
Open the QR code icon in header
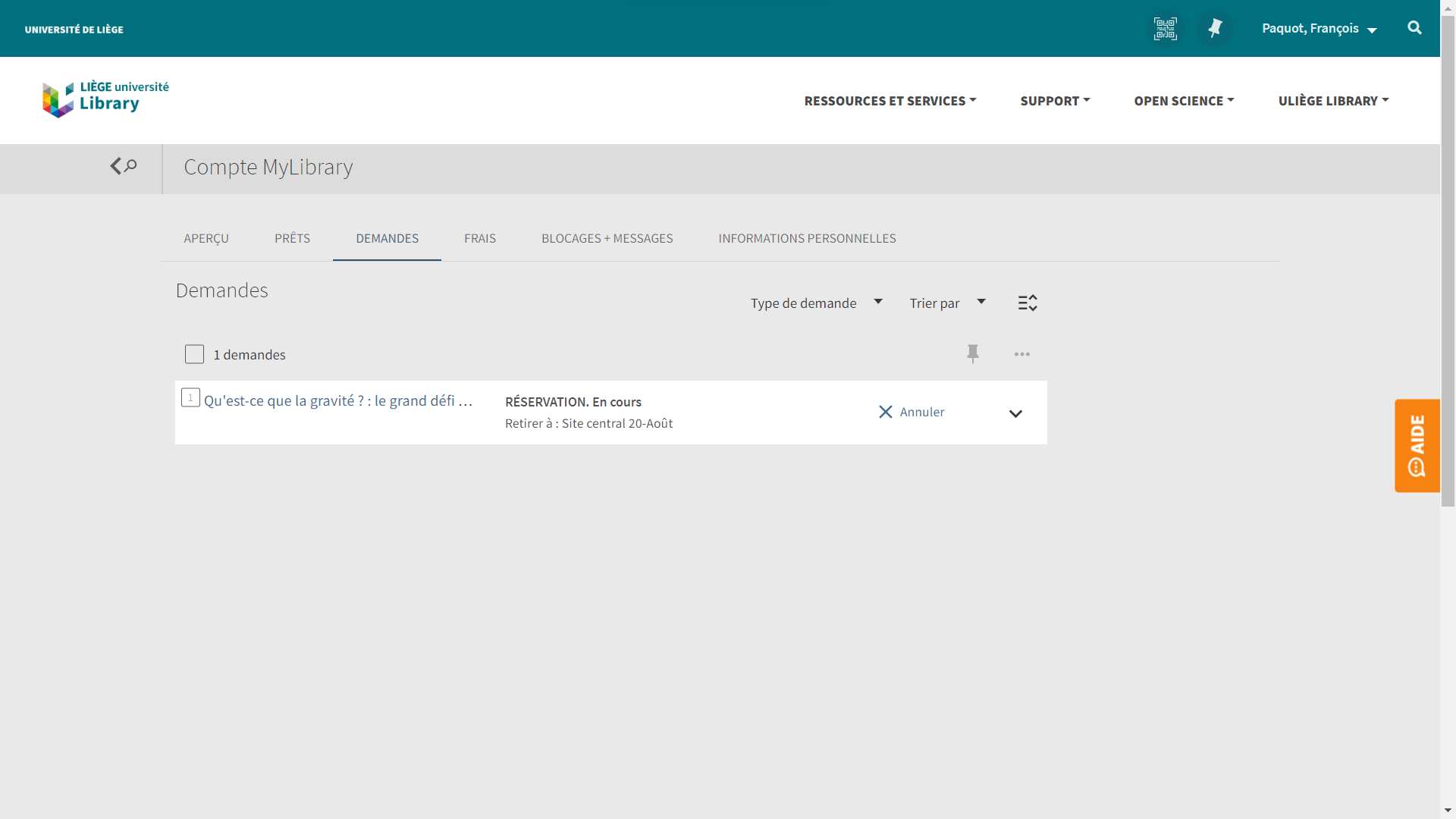[x=1166, y=29]
